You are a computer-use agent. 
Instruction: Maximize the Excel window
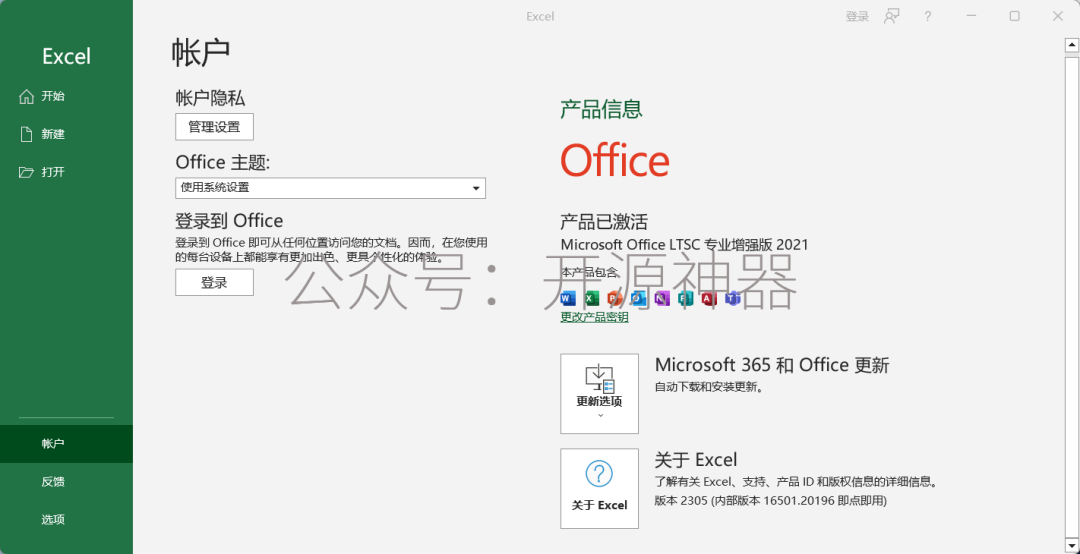pos(1015,17)
